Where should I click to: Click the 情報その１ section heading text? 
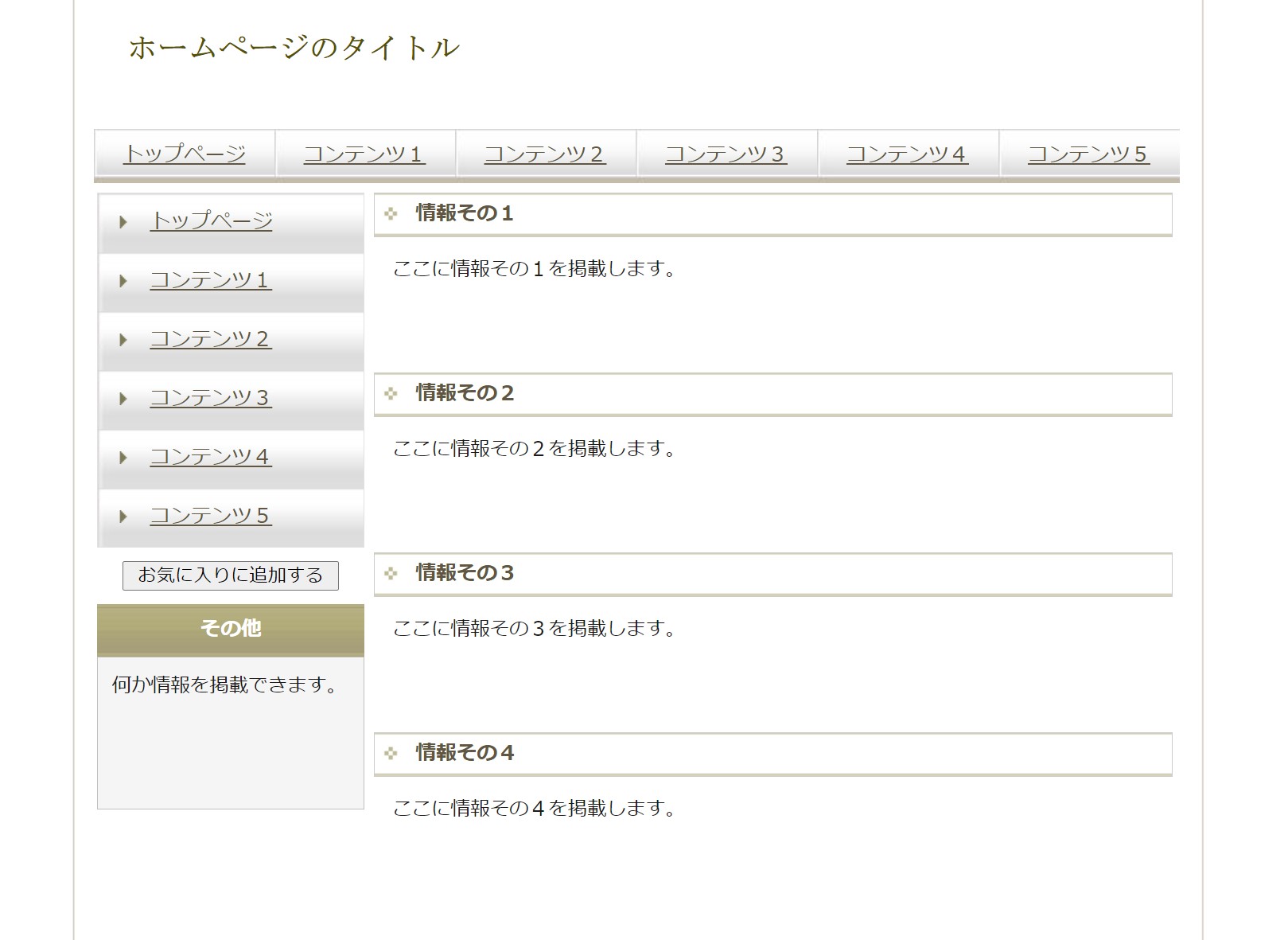tap(465, 213)
